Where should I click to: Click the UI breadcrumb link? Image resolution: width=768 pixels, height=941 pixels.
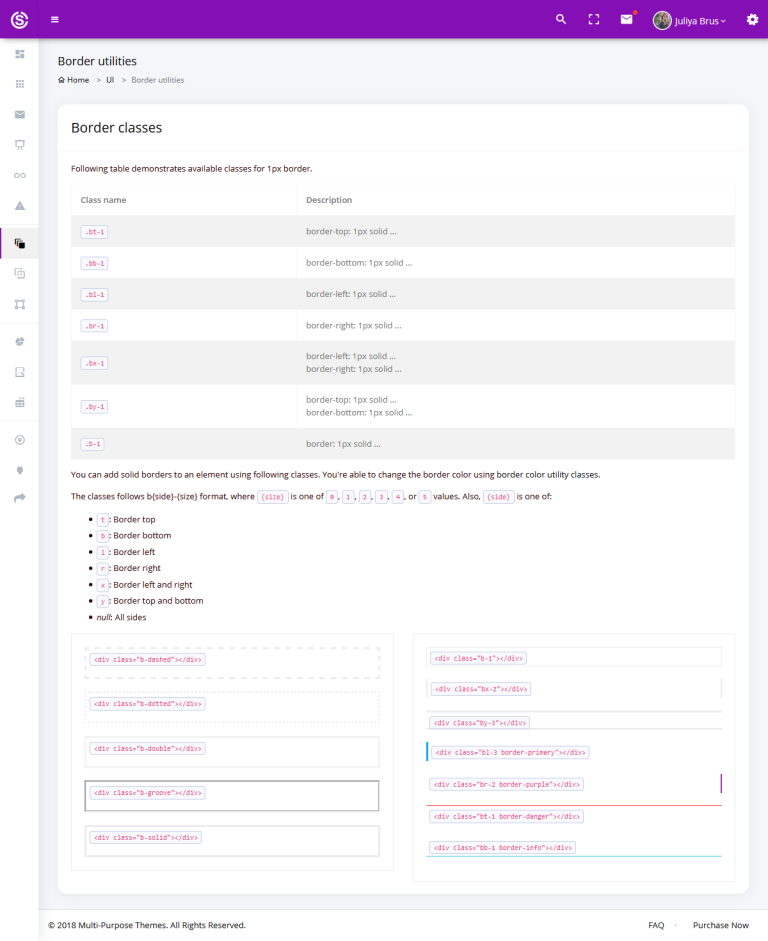point(110,80)
